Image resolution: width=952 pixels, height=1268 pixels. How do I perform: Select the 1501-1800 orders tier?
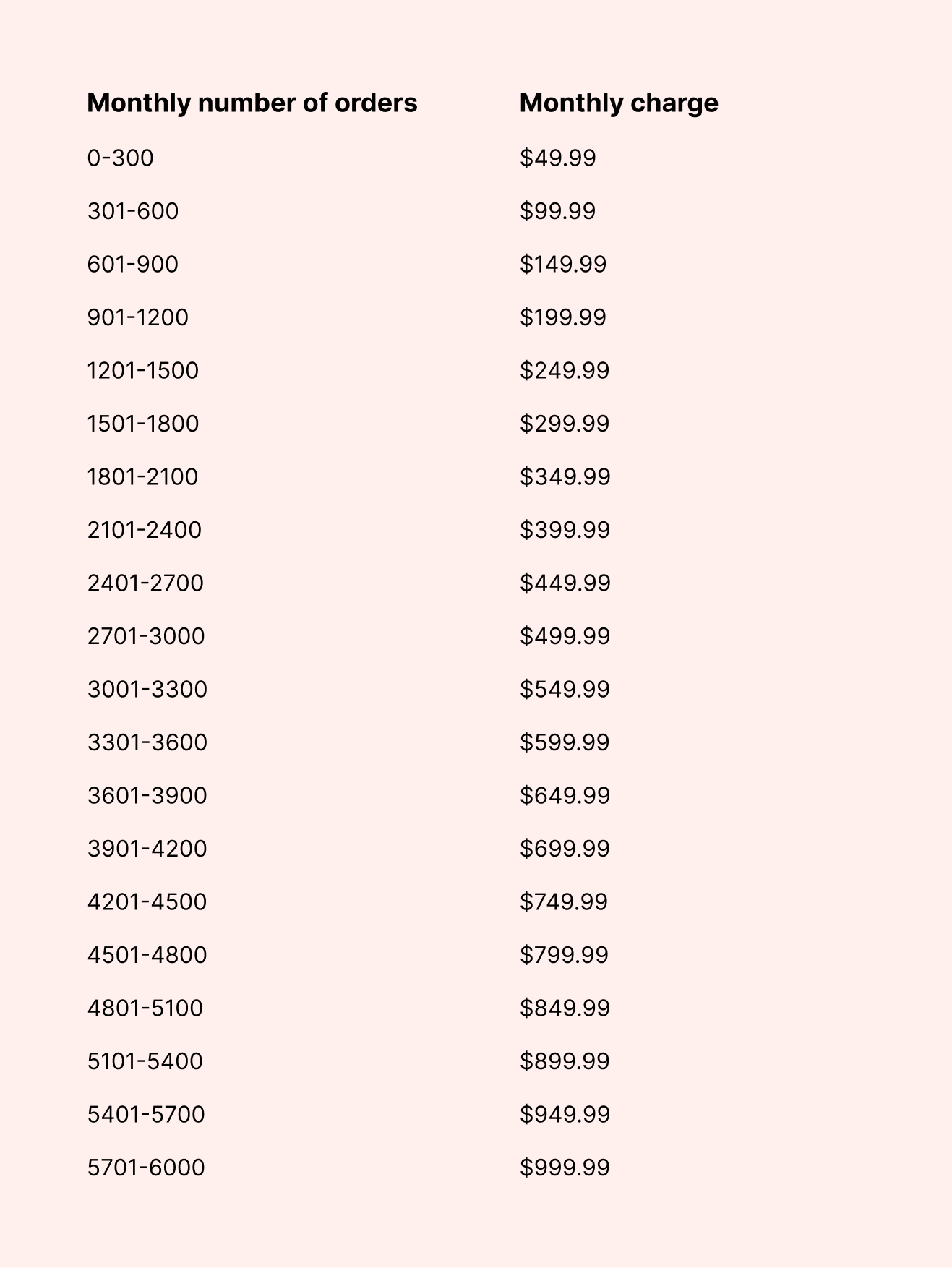(142, 424)
